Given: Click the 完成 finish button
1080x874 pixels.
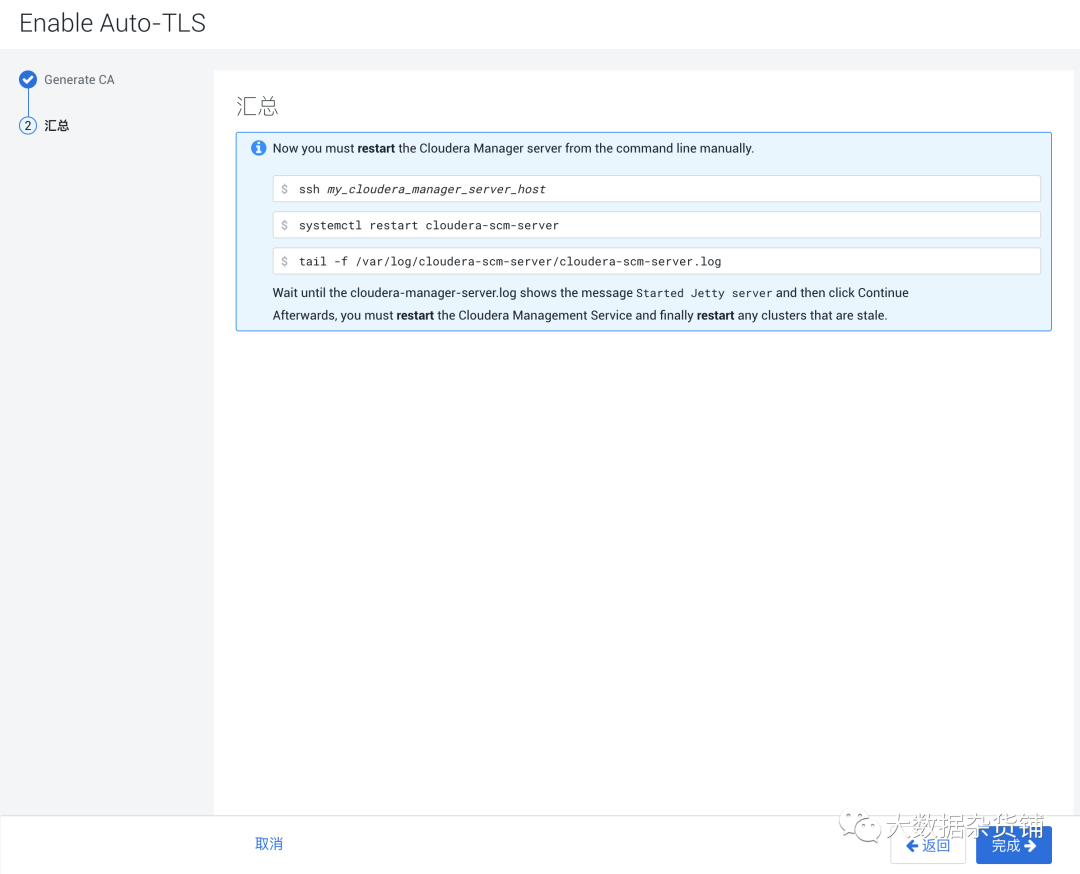Looking at the screenshot, I should 1013,846.
